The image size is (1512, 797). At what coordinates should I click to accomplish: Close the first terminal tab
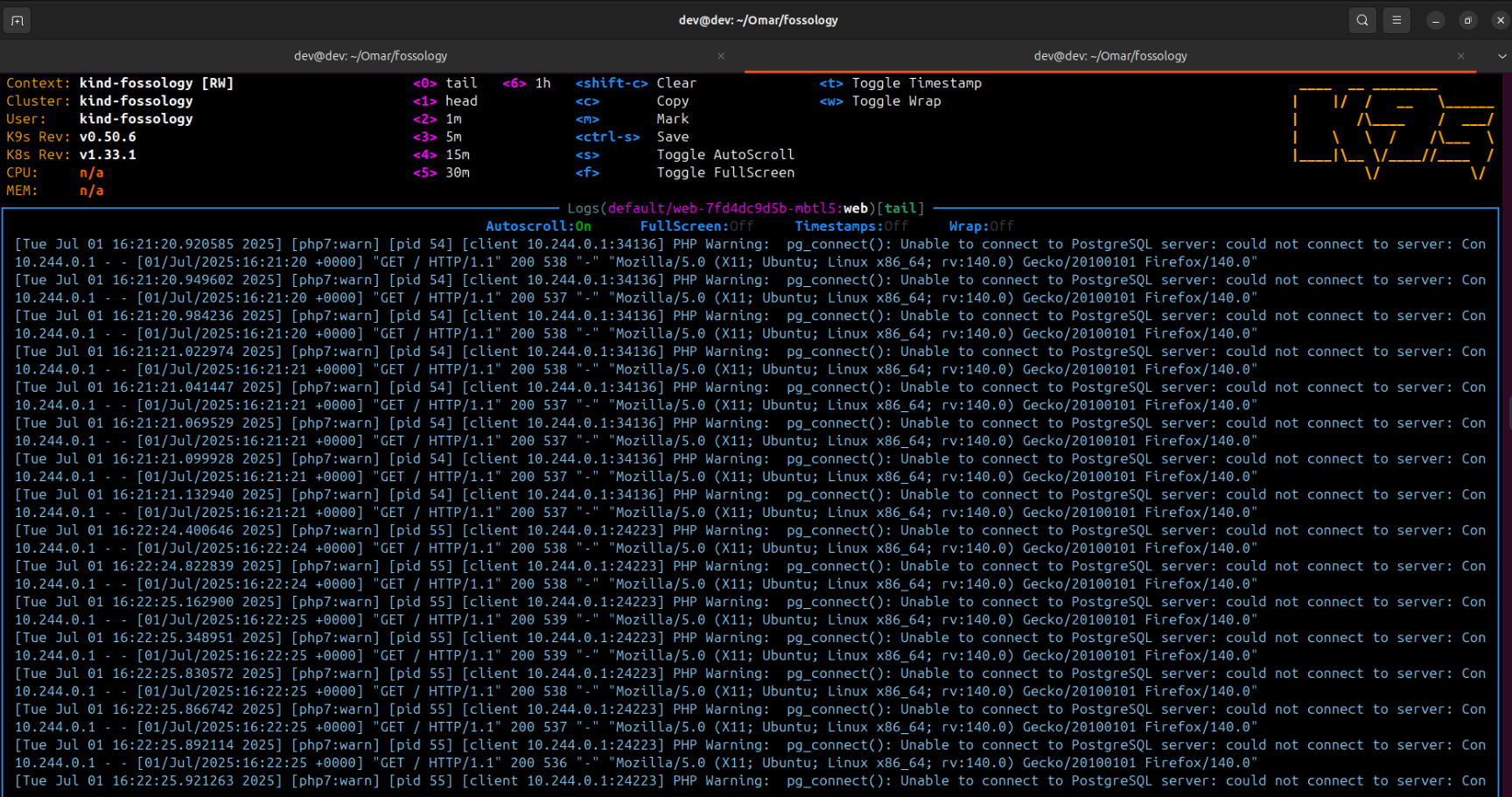[x=721, y=56]
